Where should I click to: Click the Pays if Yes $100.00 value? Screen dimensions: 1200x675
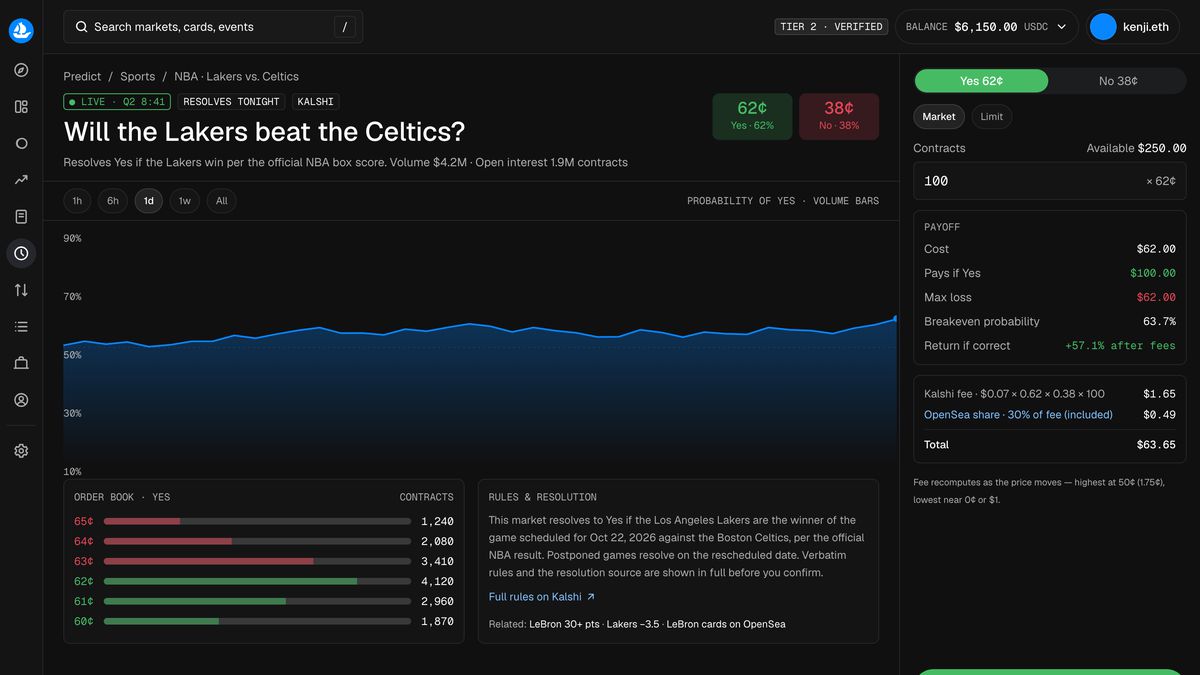tap(1153, 273)
